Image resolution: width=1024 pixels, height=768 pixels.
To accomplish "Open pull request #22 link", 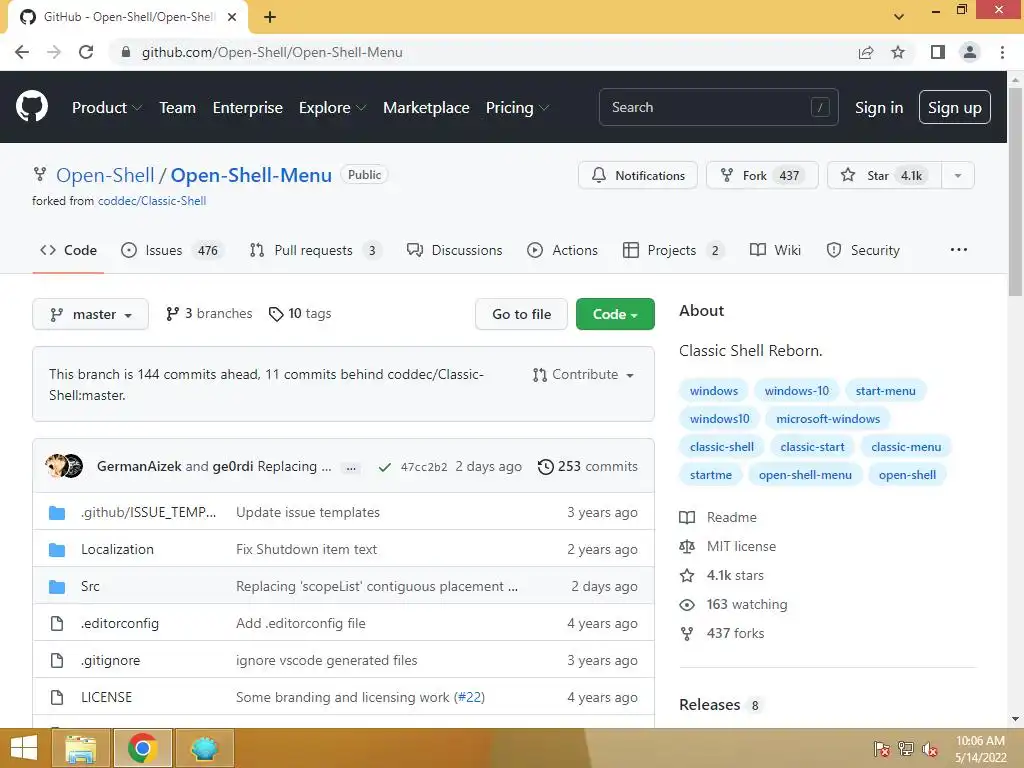I will pos(470,697).
